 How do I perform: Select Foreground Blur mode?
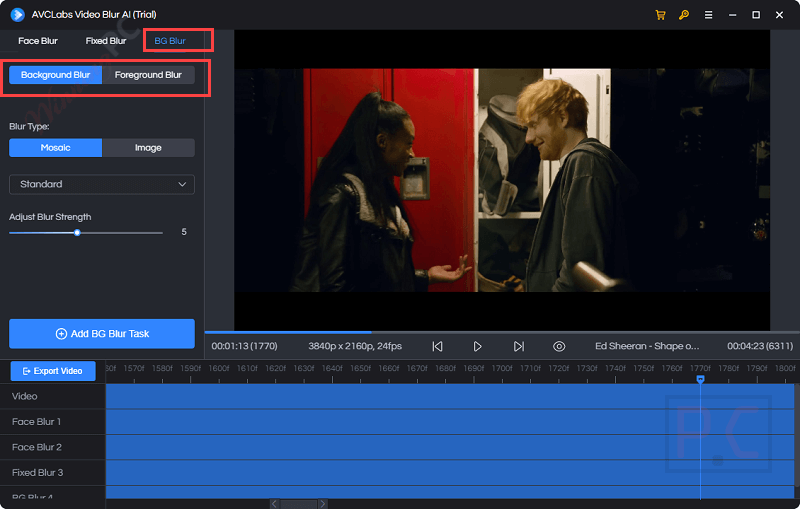pos(148,75)
